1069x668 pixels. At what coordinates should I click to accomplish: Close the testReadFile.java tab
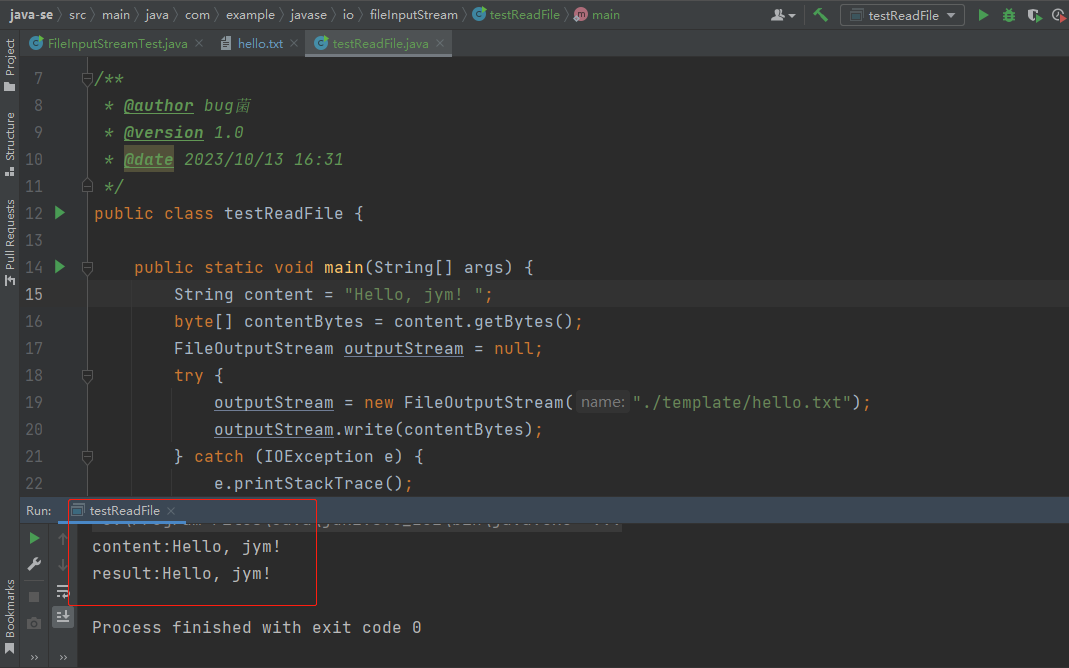[x=440, y=43]
